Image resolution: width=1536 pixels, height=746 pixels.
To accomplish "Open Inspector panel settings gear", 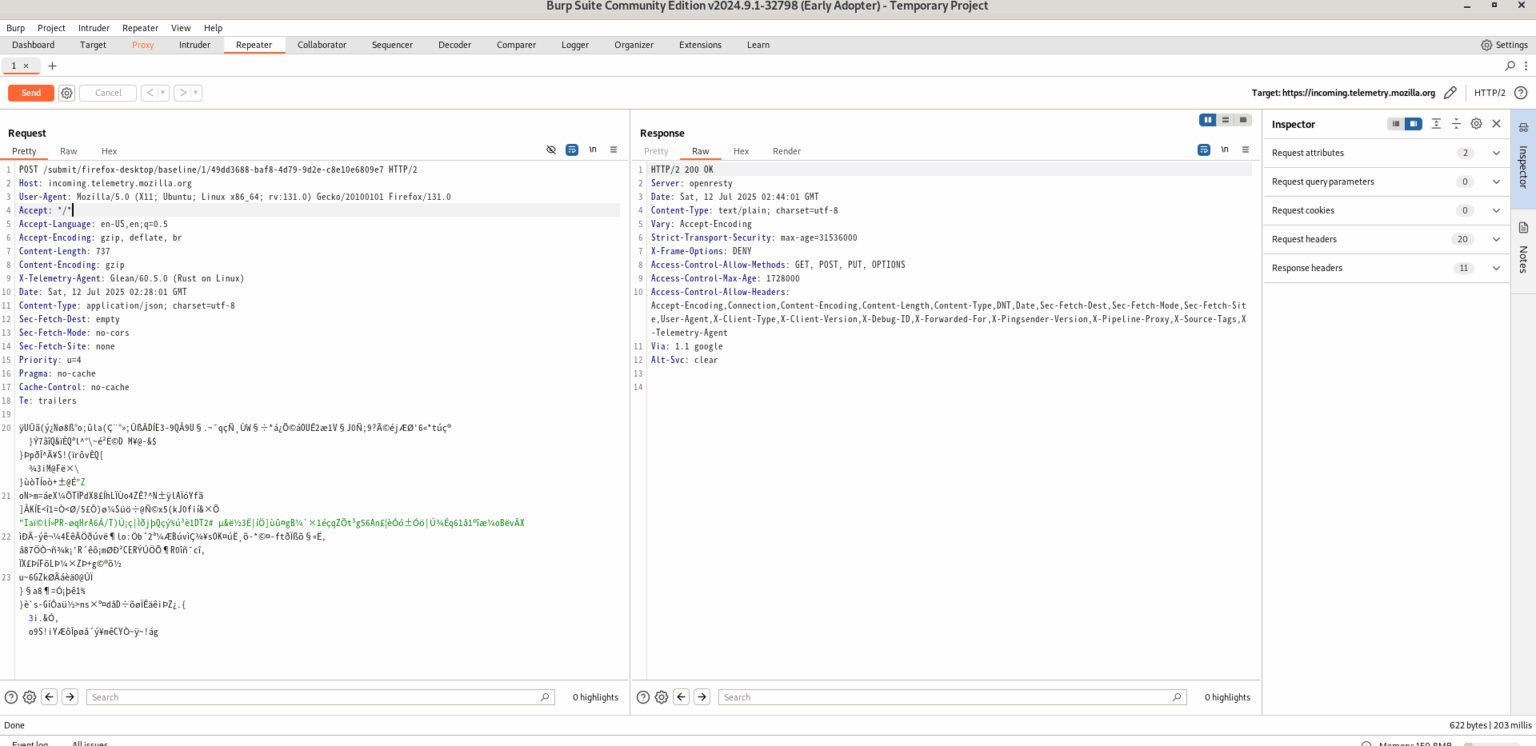I will 1476,124.
